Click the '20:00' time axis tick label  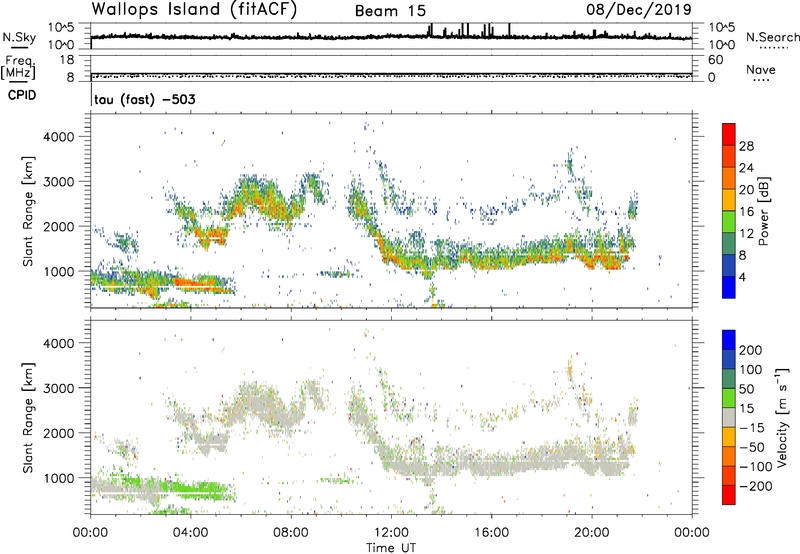pyautogui.click(x=592, y=533)
